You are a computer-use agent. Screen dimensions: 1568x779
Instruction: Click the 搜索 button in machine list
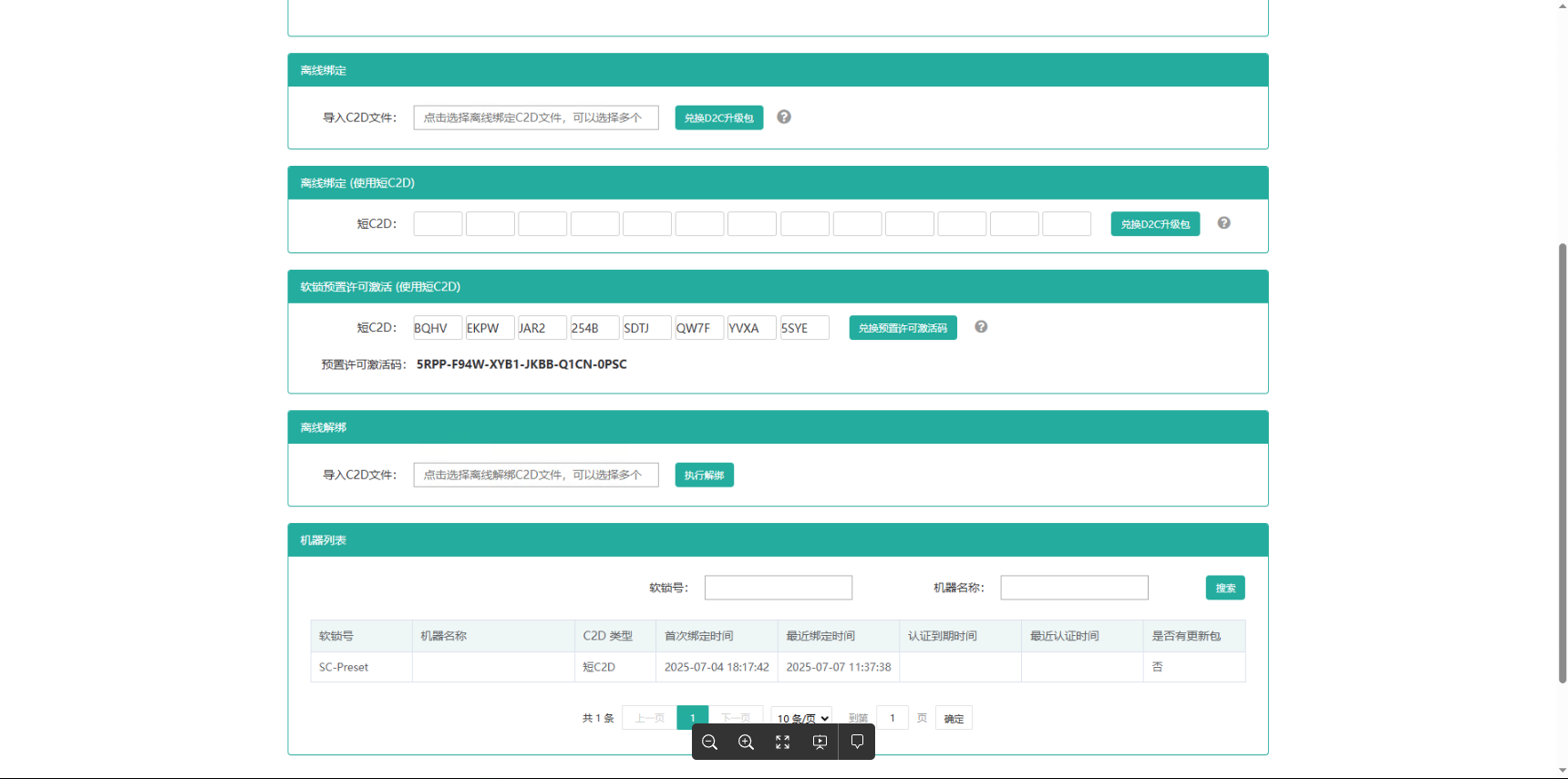click(x=1225, y=588)
